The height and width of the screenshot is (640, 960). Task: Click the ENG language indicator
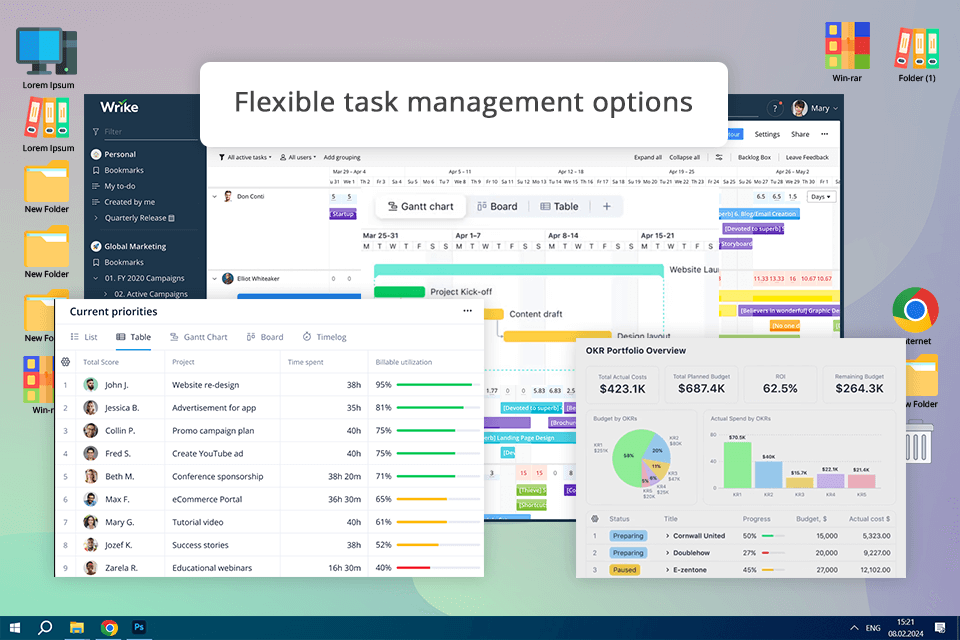point(873,628)
